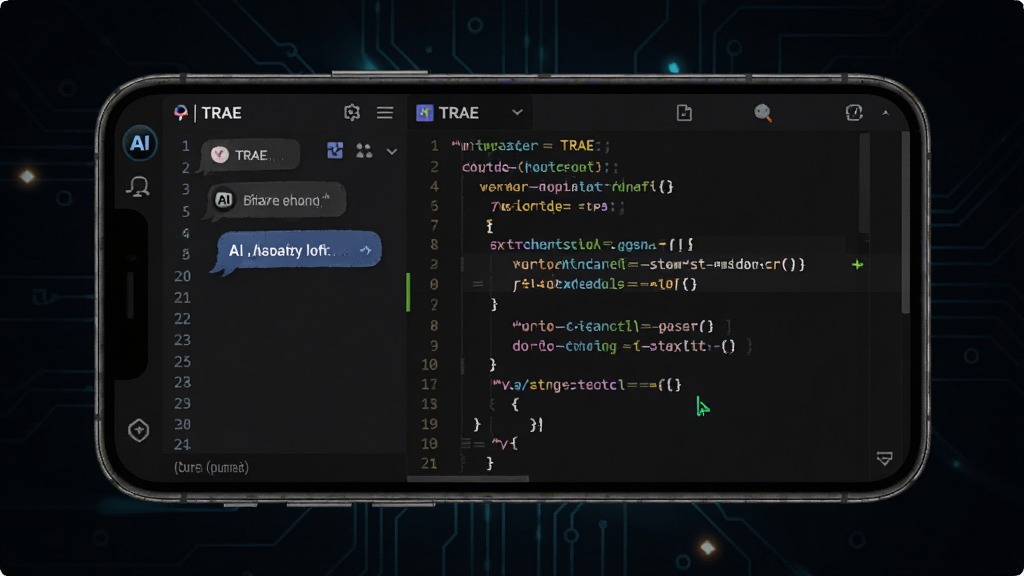1024x576 pixels.
Task: Expand the dropdown chevron beside the TRAE tab
Action: (517, 112)
